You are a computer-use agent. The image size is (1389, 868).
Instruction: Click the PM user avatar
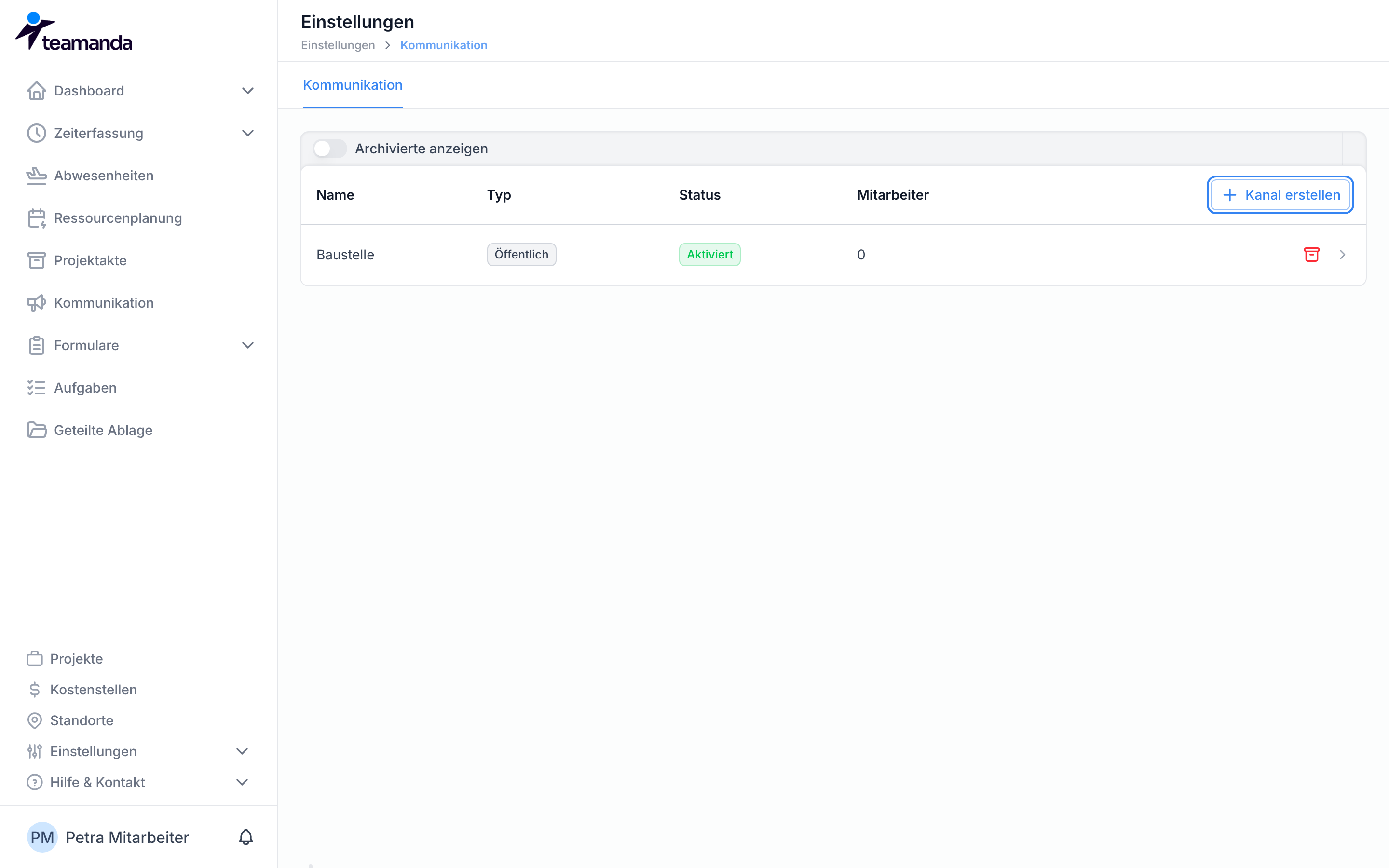pos(42,837)
